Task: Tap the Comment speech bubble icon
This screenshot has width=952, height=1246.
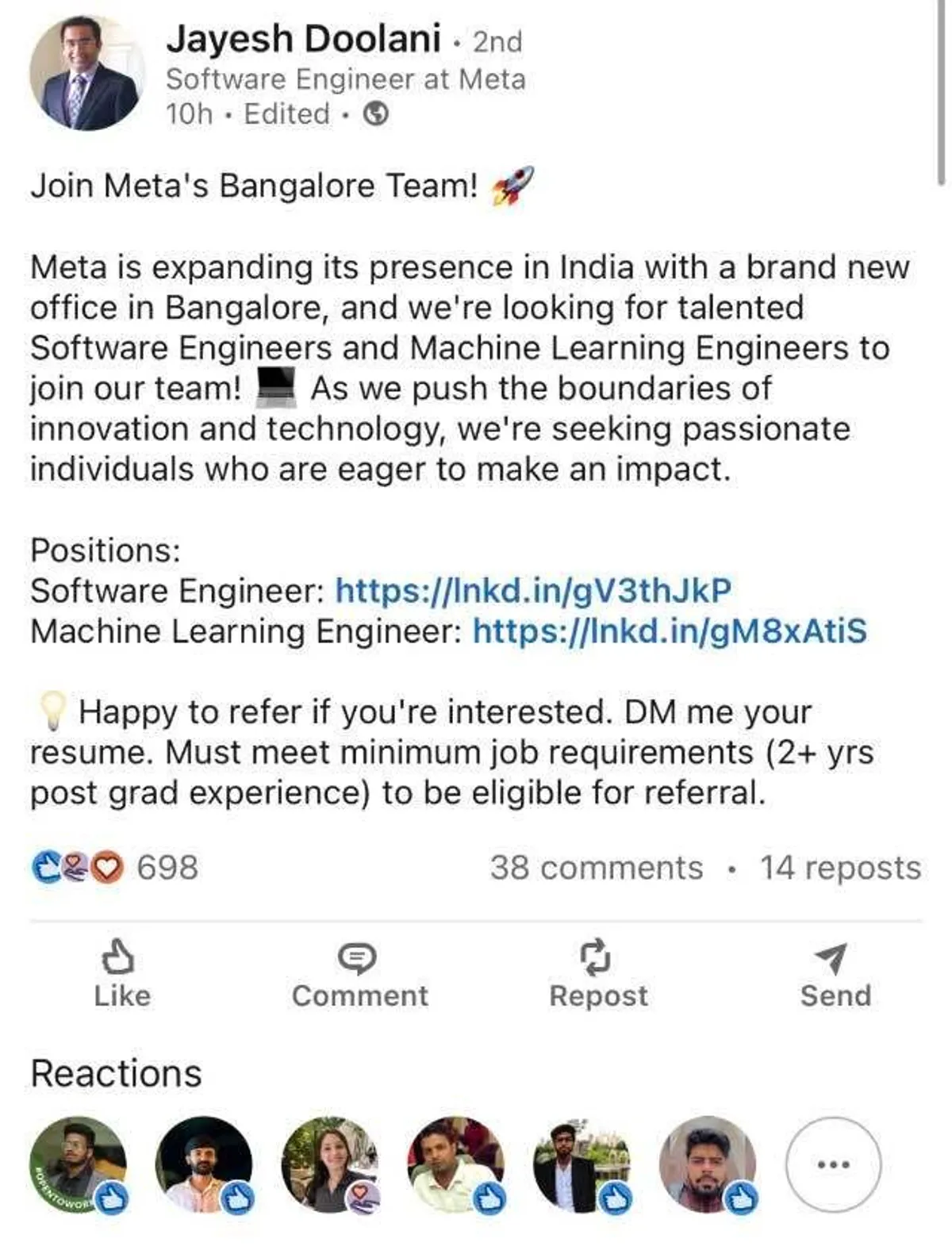Action: pos(358,958)
